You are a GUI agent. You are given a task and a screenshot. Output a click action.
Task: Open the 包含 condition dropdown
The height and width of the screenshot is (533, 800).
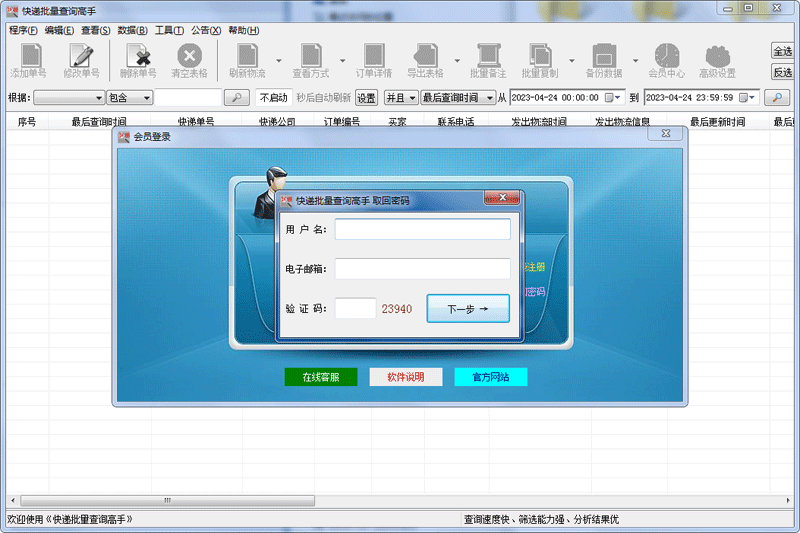click(130, 97)
